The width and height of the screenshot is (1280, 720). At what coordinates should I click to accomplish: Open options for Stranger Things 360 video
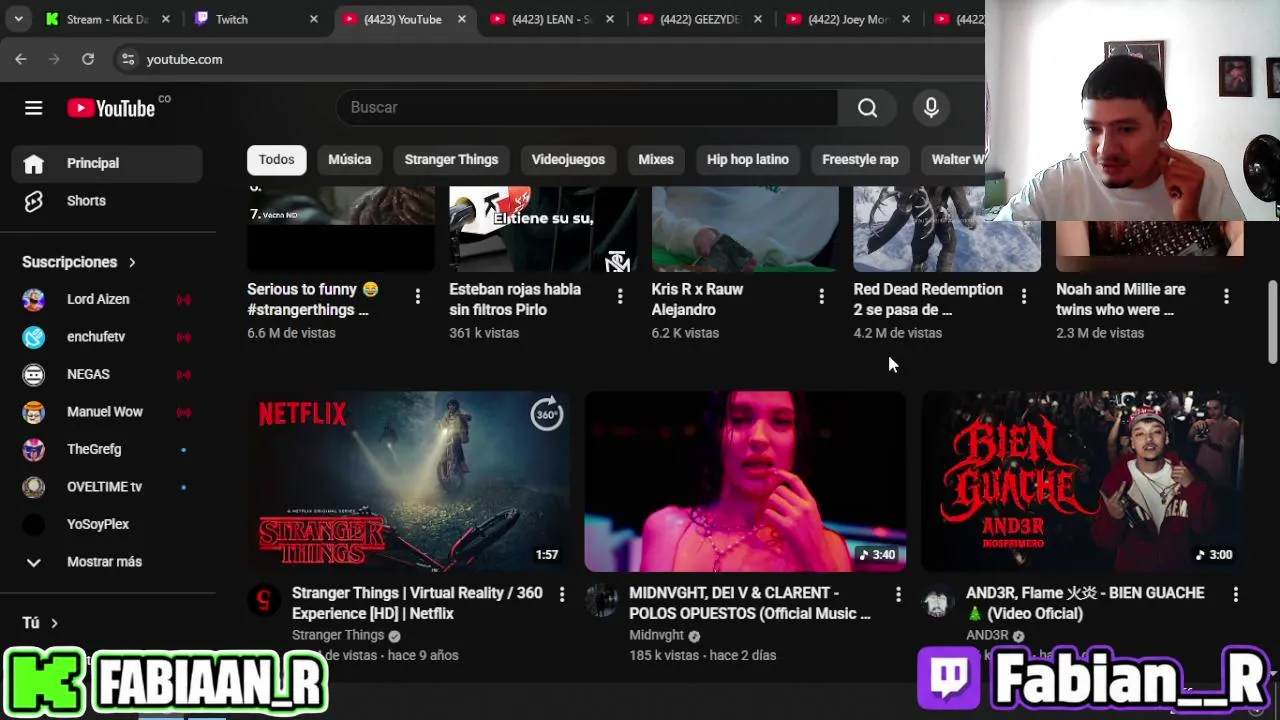click(561, 595)
